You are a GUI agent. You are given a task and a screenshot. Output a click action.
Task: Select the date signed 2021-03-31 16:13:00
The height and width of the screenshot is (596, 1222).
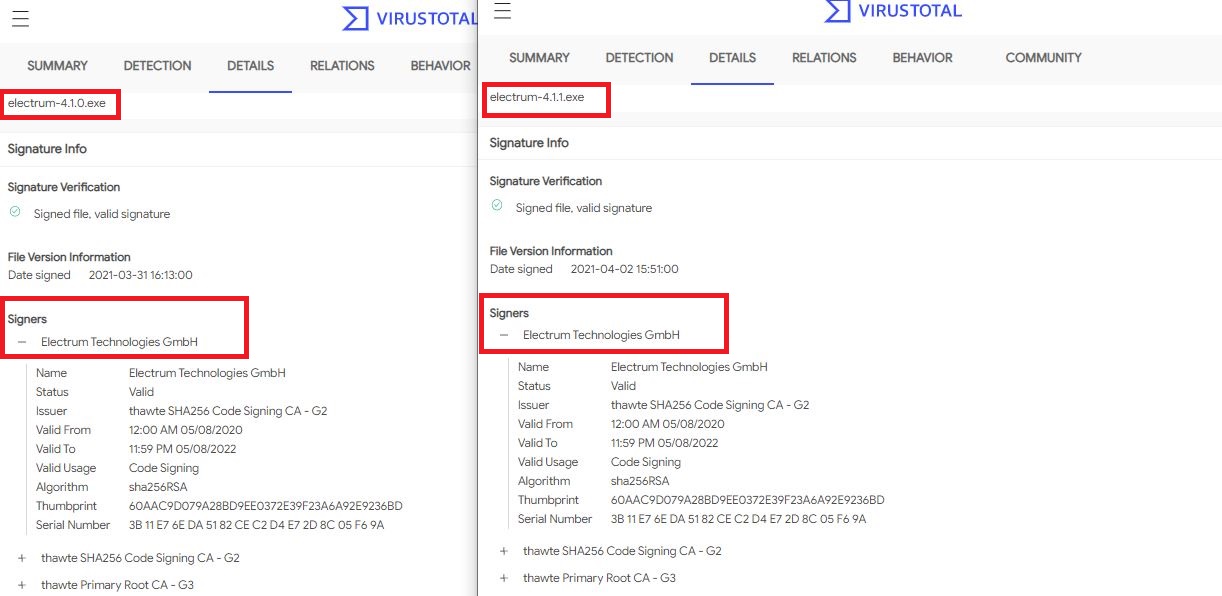click(141, 275)
